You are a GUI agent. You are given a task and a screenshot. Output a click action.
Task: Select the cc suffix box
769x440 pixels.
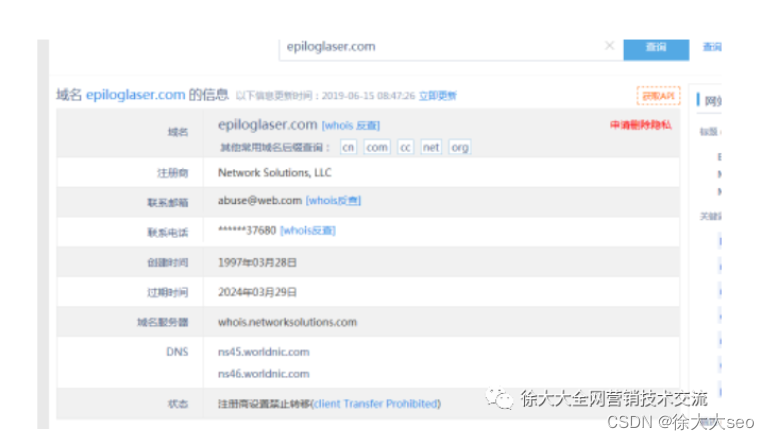coord(405,147)
